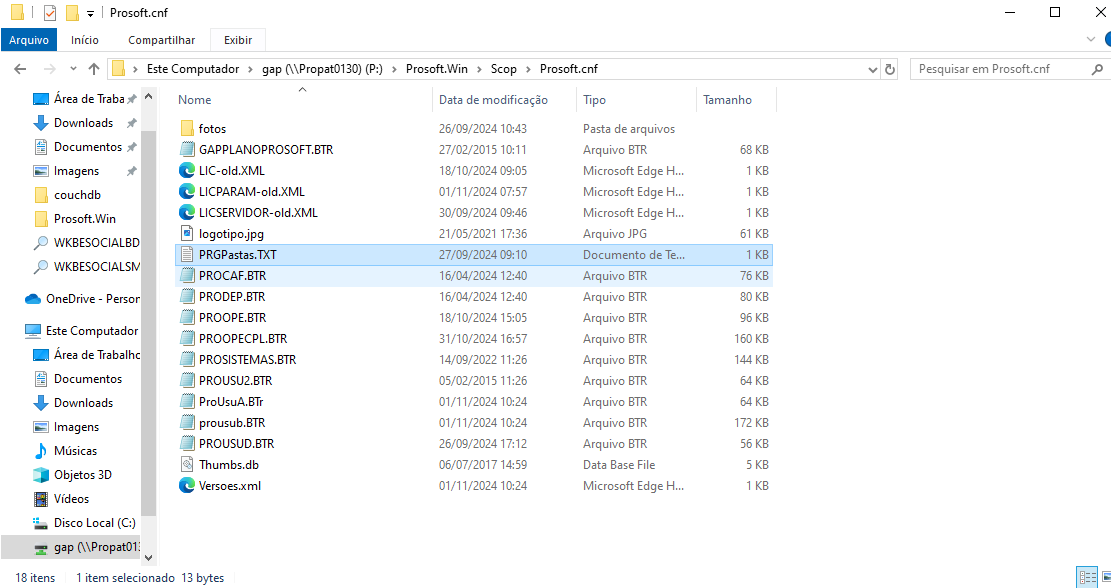1111x588 pixels.
Task: Click Downloads quick access arrow icon
Action: (40, 123)
